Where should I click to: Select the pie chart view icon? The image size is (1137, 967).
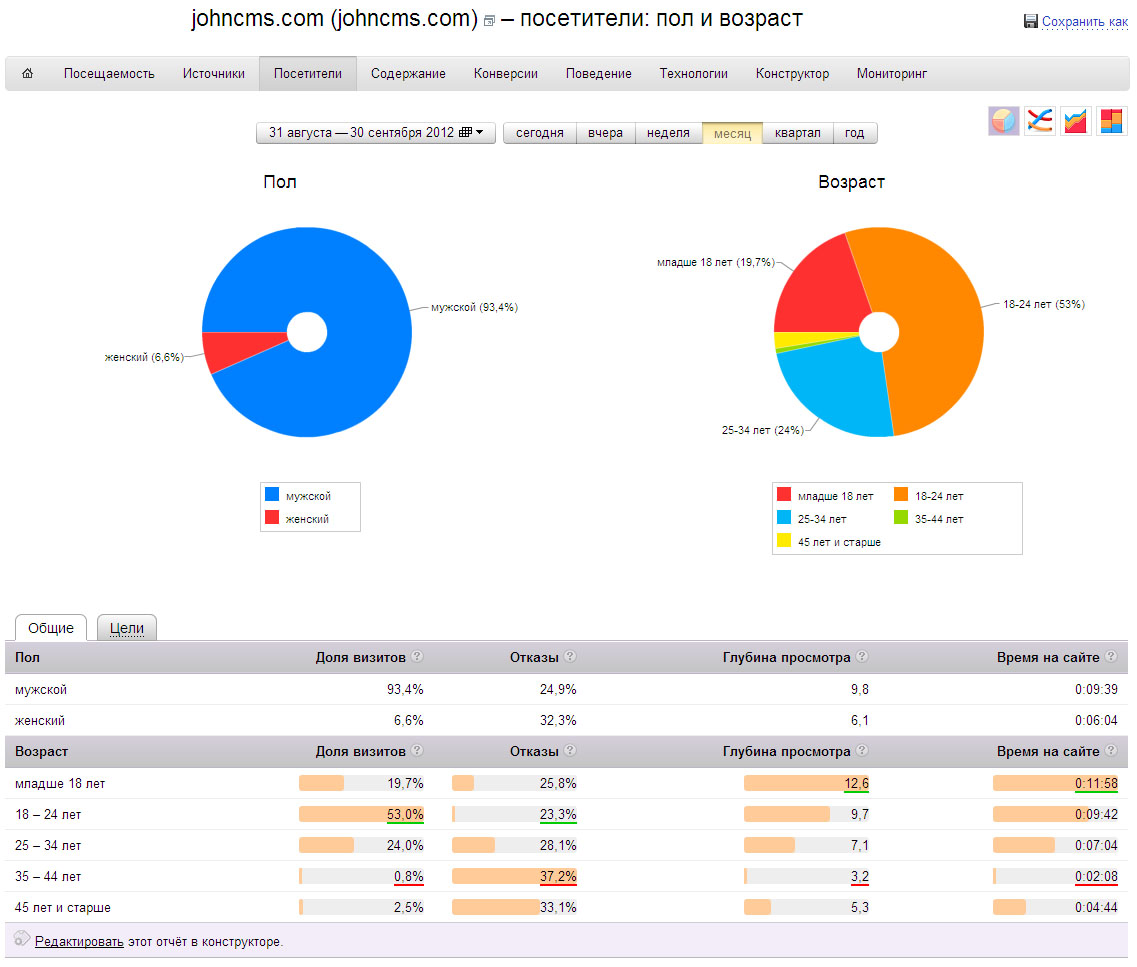tap(1004, 122)
